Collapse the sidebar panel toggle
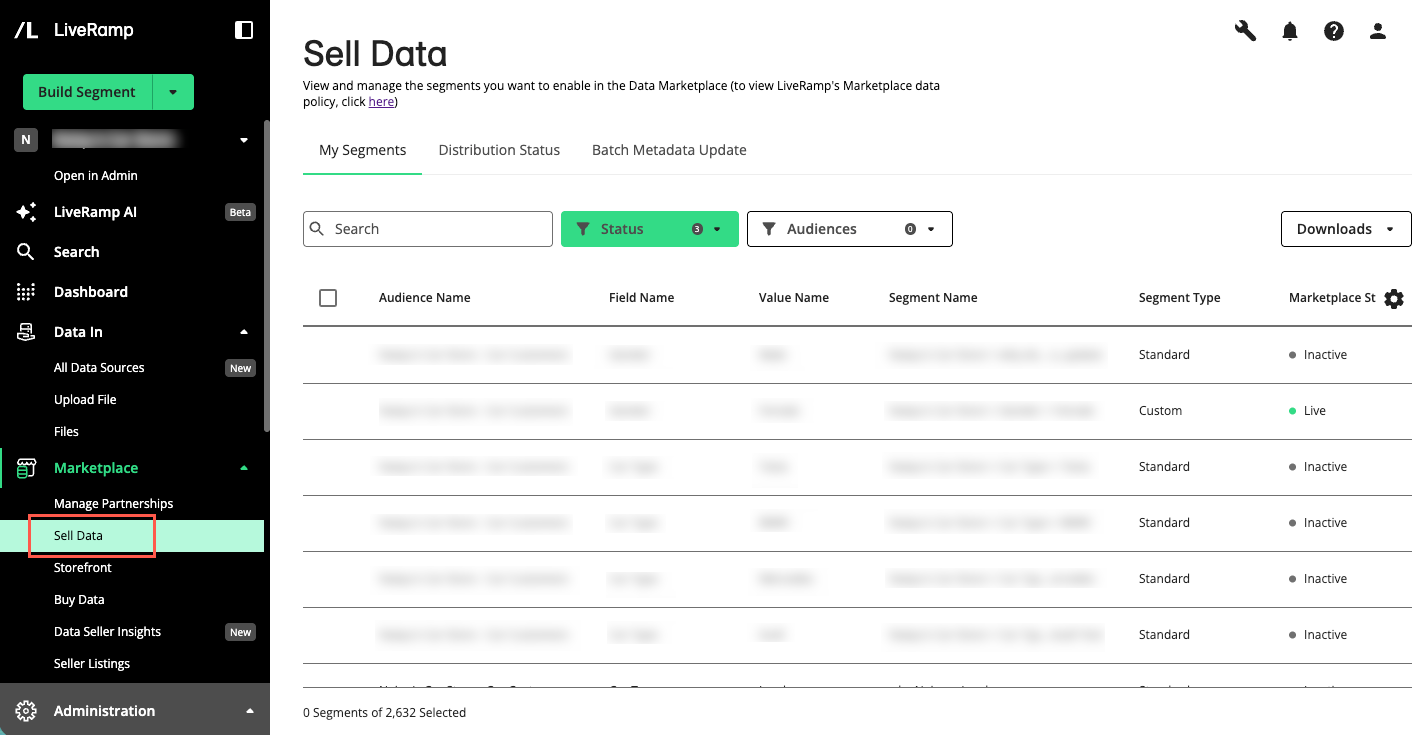This screenshot has height=735, width=1419. click(x=244, y=30)
